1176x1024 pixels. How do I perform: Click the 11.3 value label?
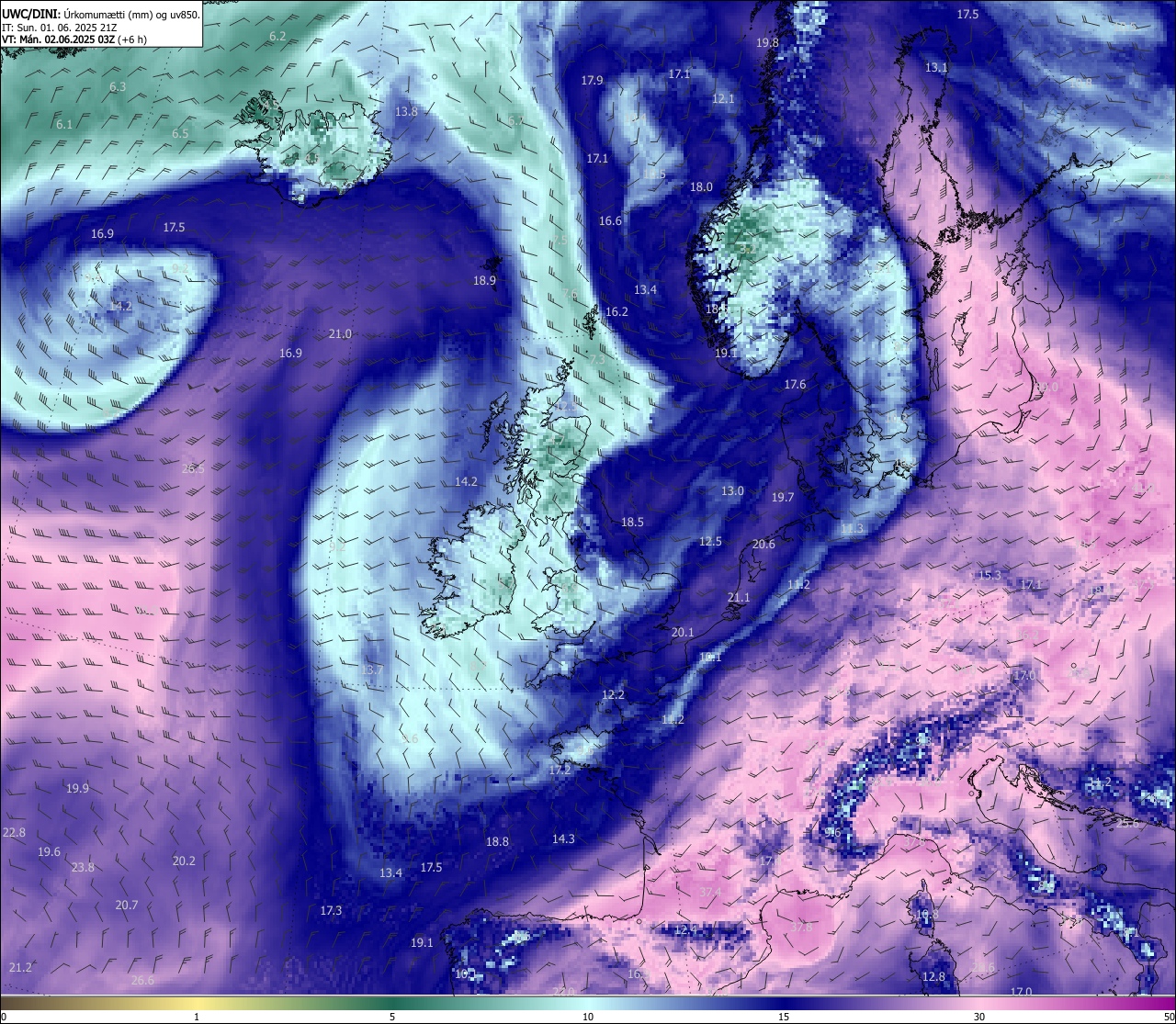tap(852, 530)
